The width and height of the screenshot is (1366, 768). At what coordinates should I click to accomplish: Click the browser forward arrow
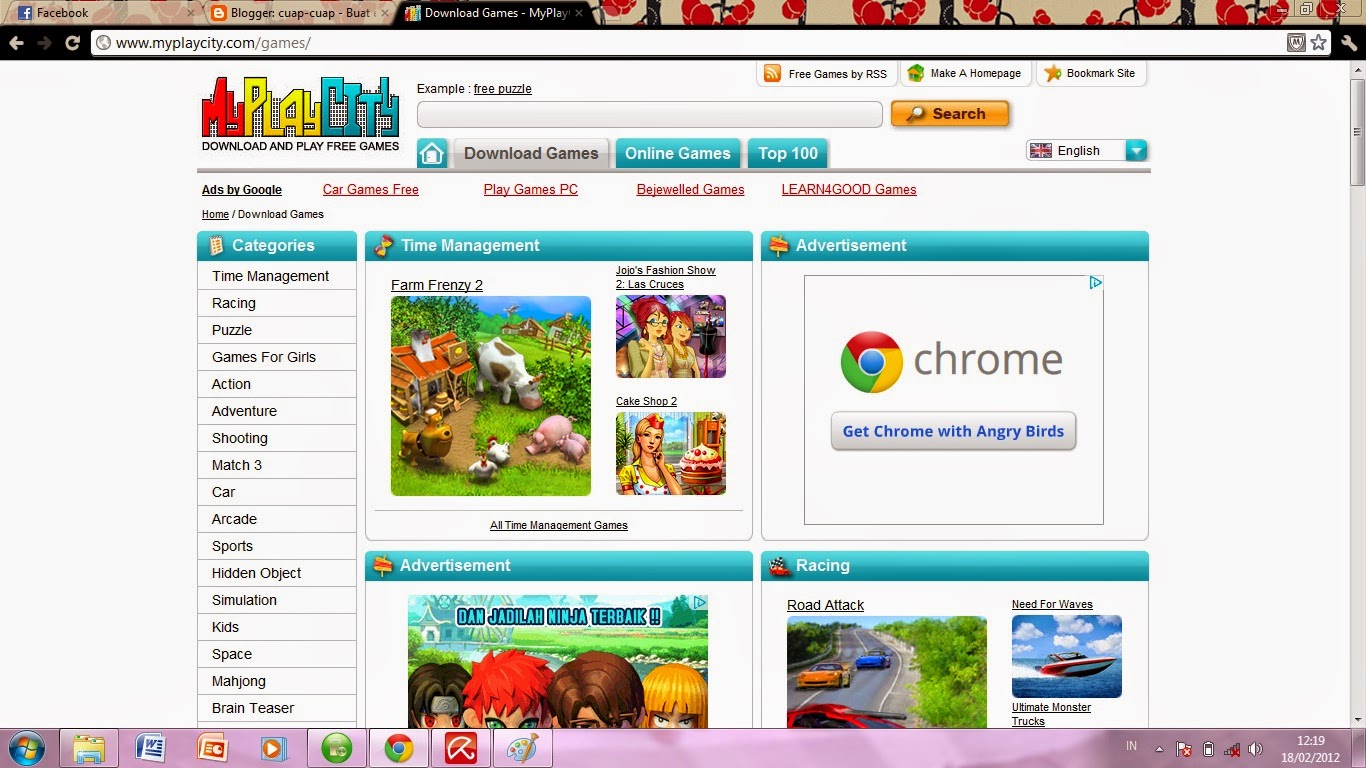[44, 43]
